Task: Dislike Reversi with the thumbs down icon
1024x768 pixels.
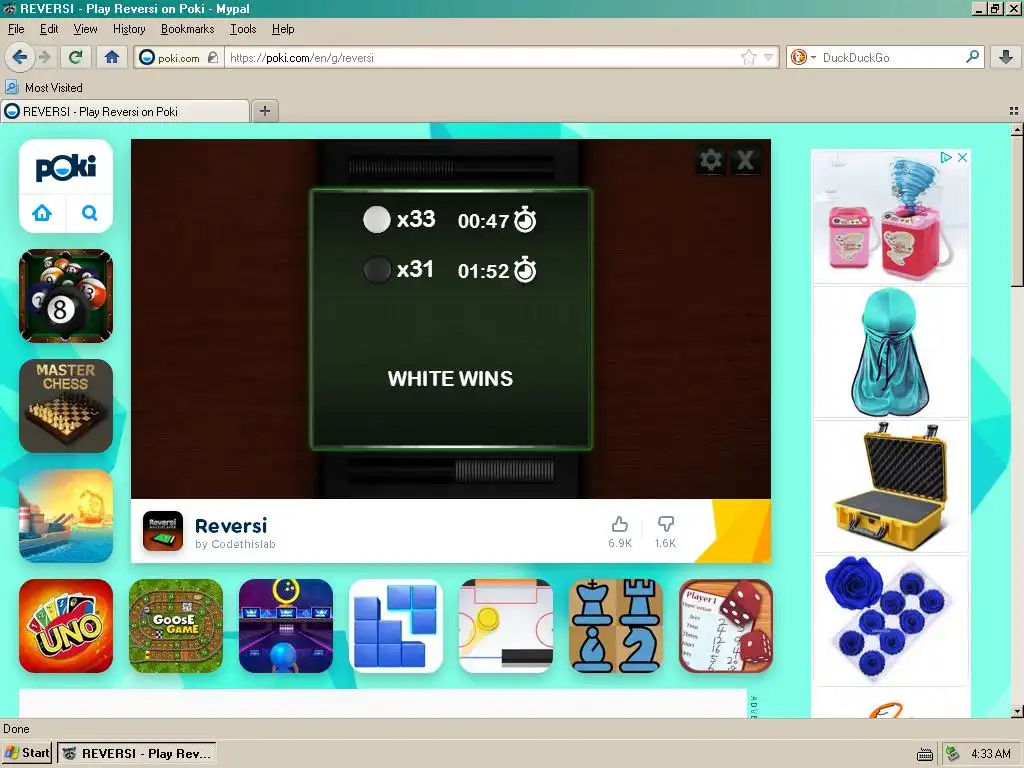Action: click(665, 524)
